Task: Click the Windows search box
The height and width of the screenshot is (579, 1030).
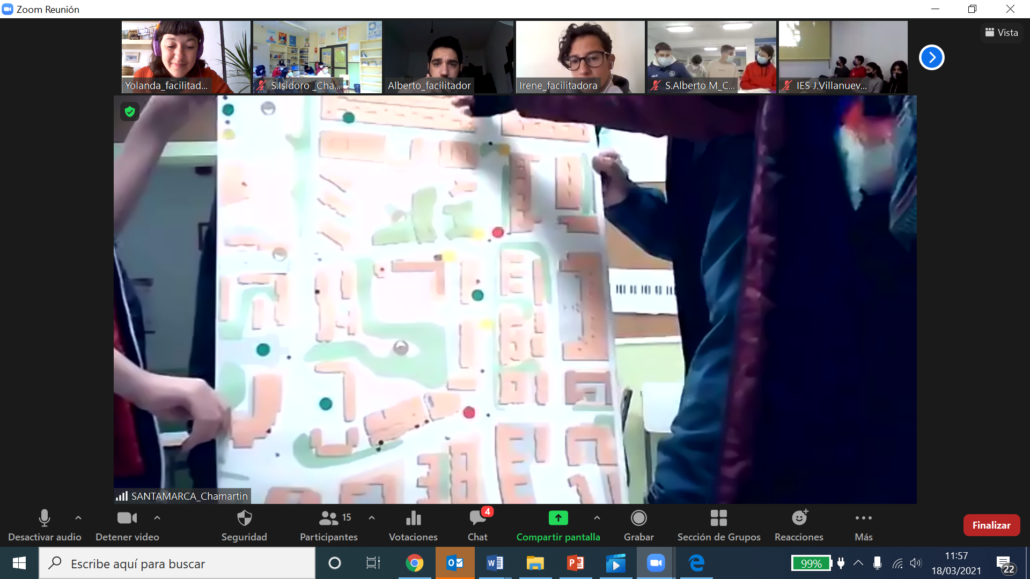Action: tap(178, 564)
